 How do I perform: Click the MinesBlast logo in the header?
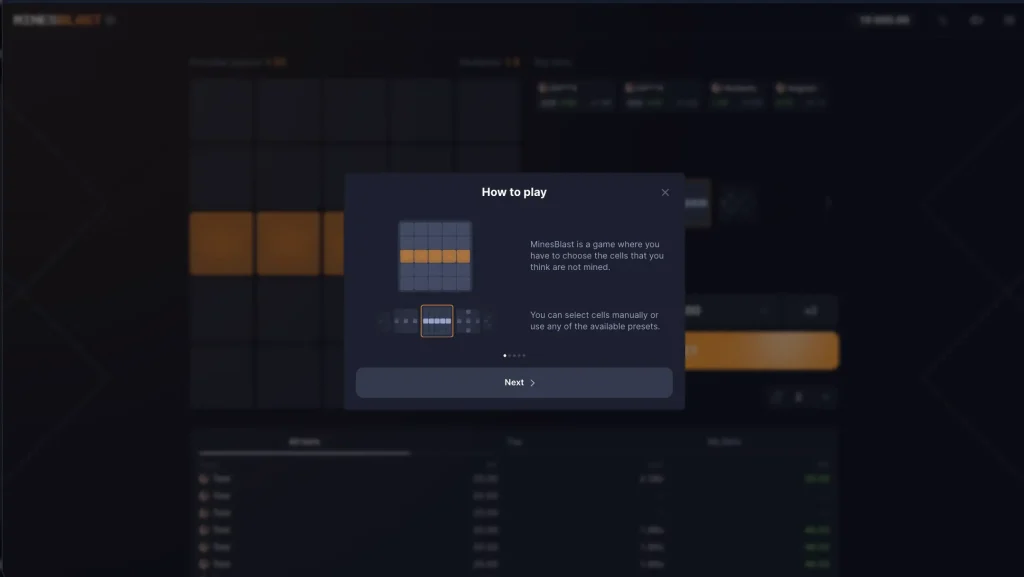click(58, 20)
